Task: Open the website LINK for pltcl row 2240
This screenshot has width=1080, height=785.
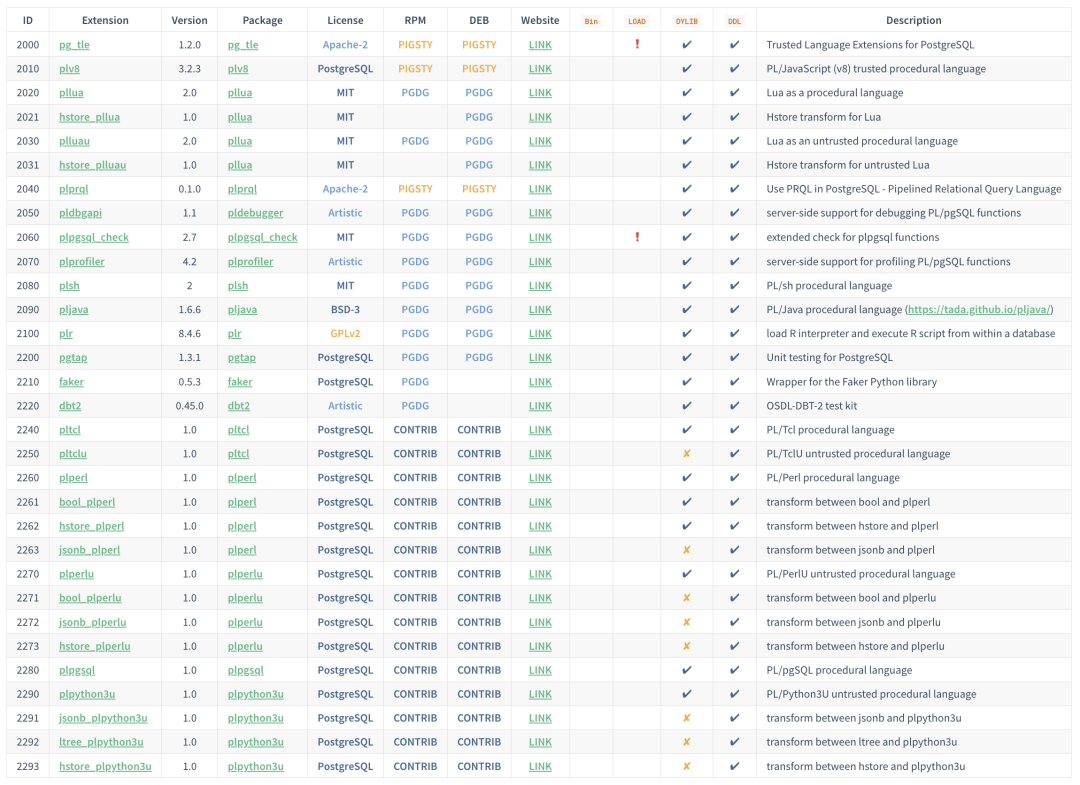Action: pos(540,430)
